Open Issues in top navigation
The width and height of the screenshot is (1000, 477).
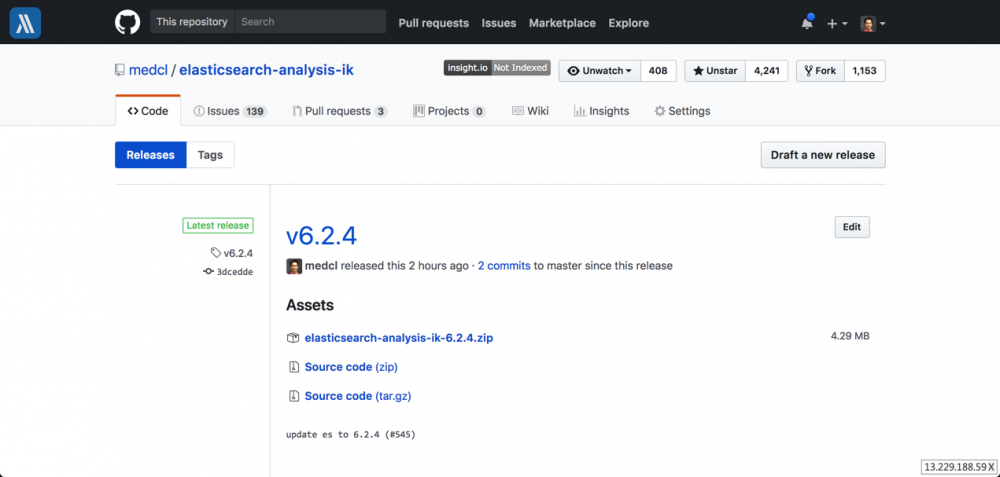[x=499, y=23]
